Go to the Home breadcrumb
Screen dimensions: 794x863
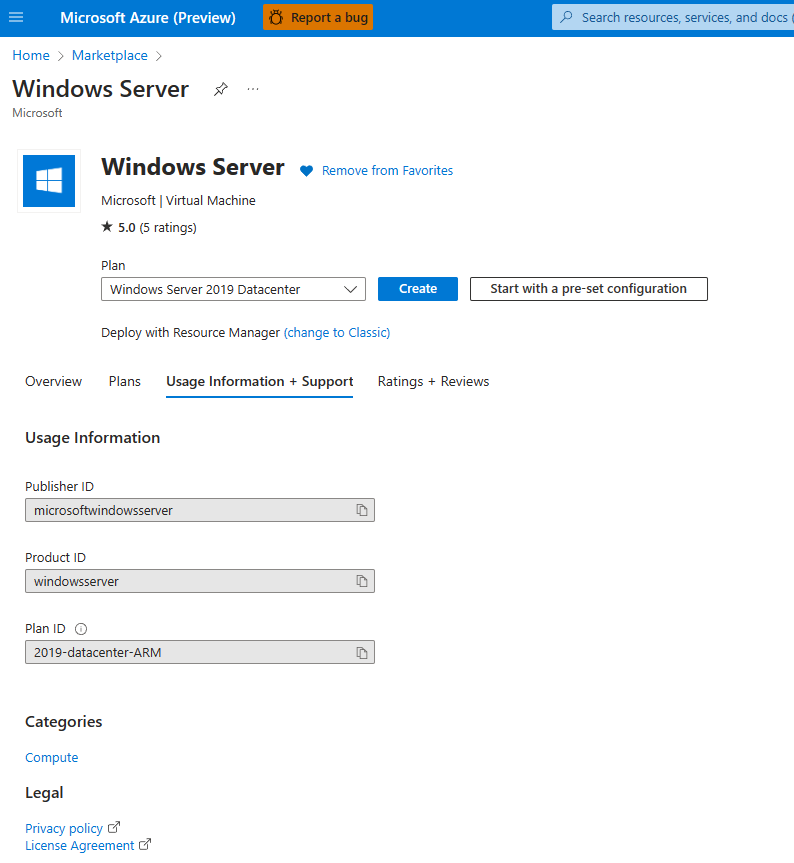[31, 56]
